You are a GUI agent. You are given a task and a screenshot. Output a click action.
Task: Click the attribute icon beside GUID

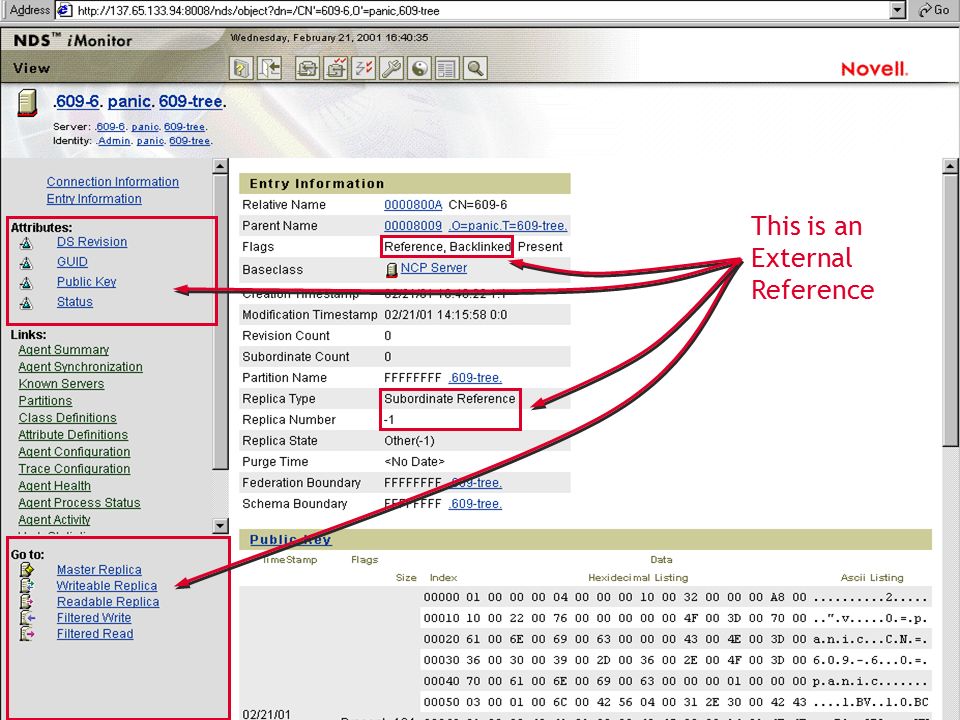(x=26, y=263)
